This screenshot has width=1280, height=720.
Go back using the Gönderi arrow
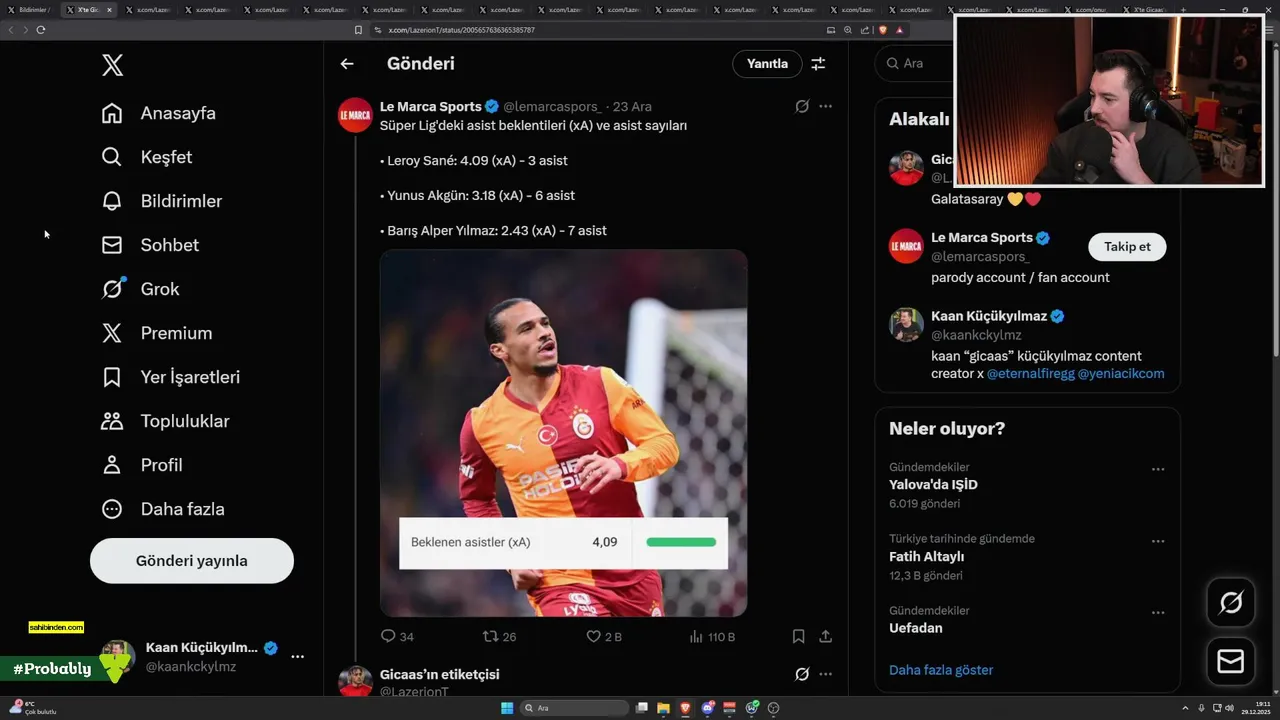pos(347,64)
